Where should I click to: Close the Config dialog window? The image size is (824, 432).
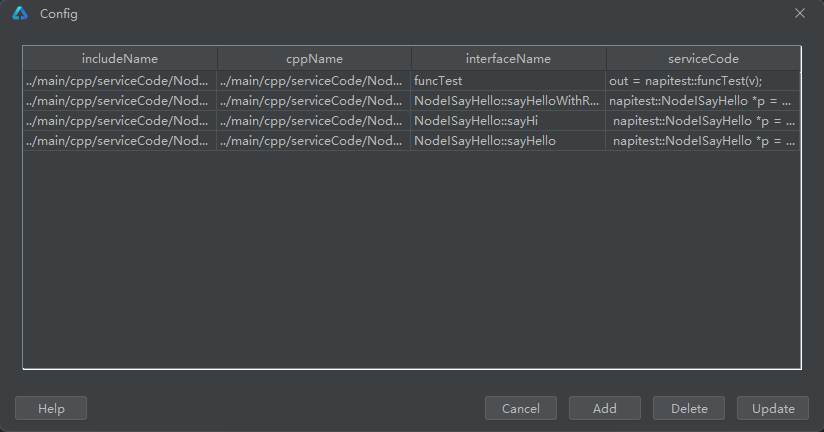coord(799,13)
